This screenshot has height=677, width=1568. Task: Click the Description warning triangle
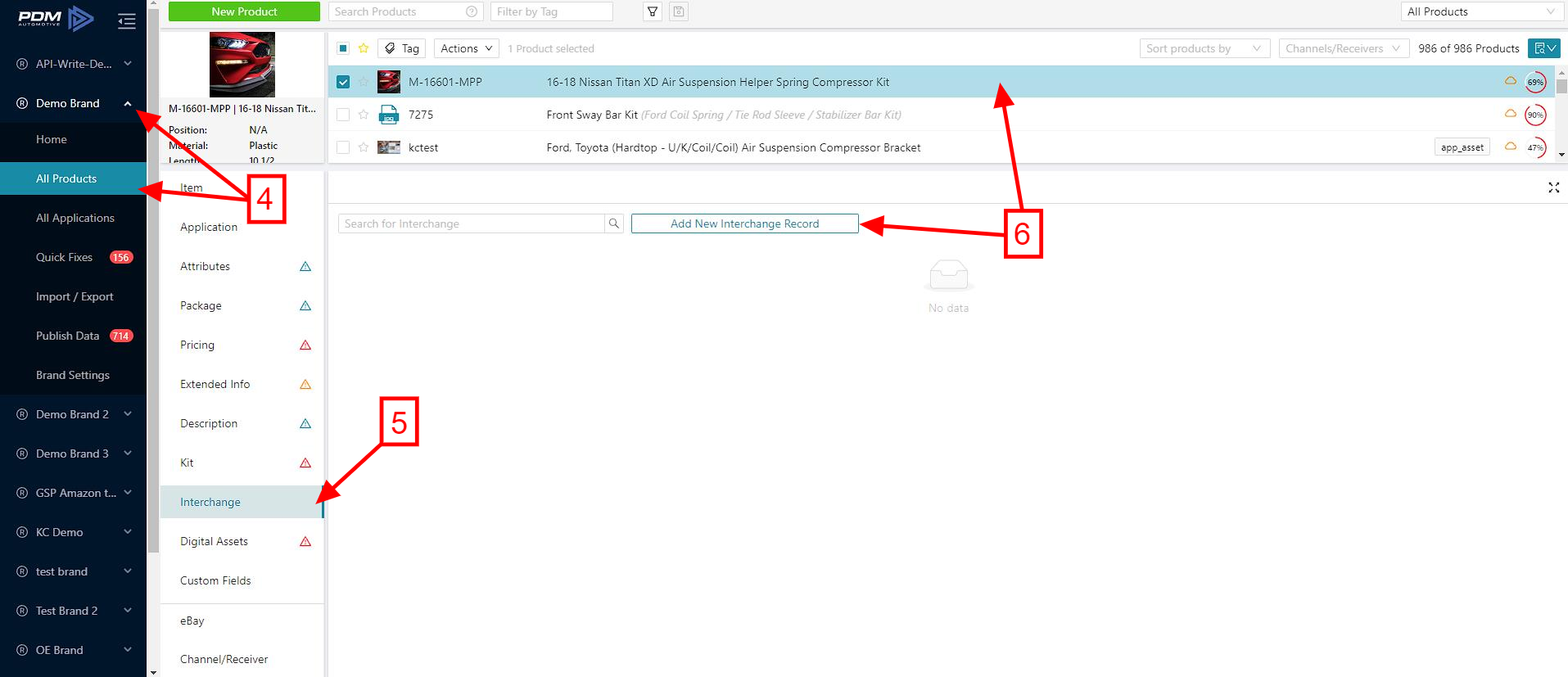pyautogui.click(x=305, y=423)
